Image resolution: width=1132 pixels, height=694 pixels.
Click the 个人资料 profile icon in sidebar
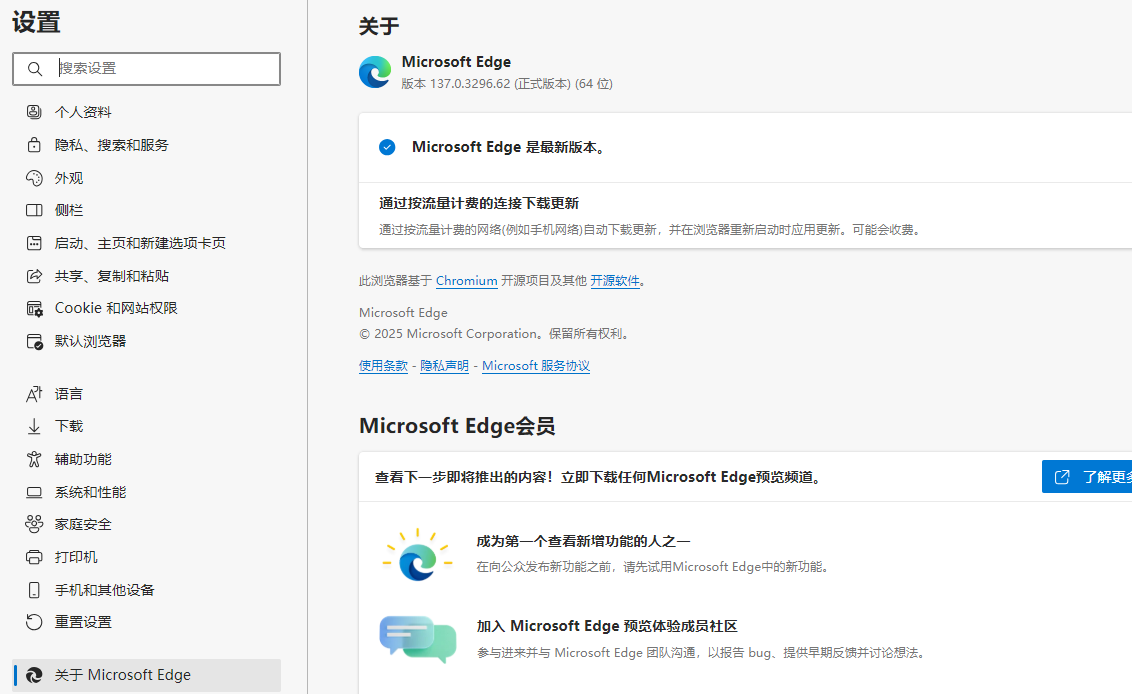point(34,112)
